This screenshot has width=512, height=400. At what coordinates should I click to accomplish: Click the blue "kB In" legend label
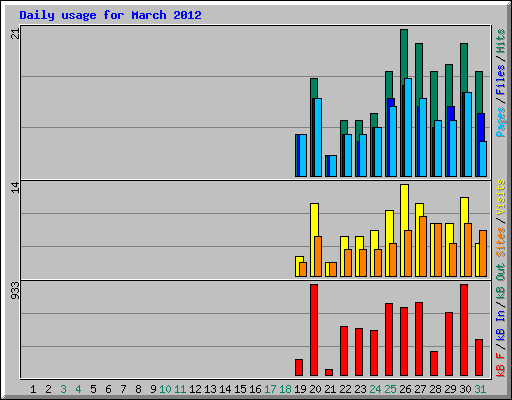click(x=501, y=325)
